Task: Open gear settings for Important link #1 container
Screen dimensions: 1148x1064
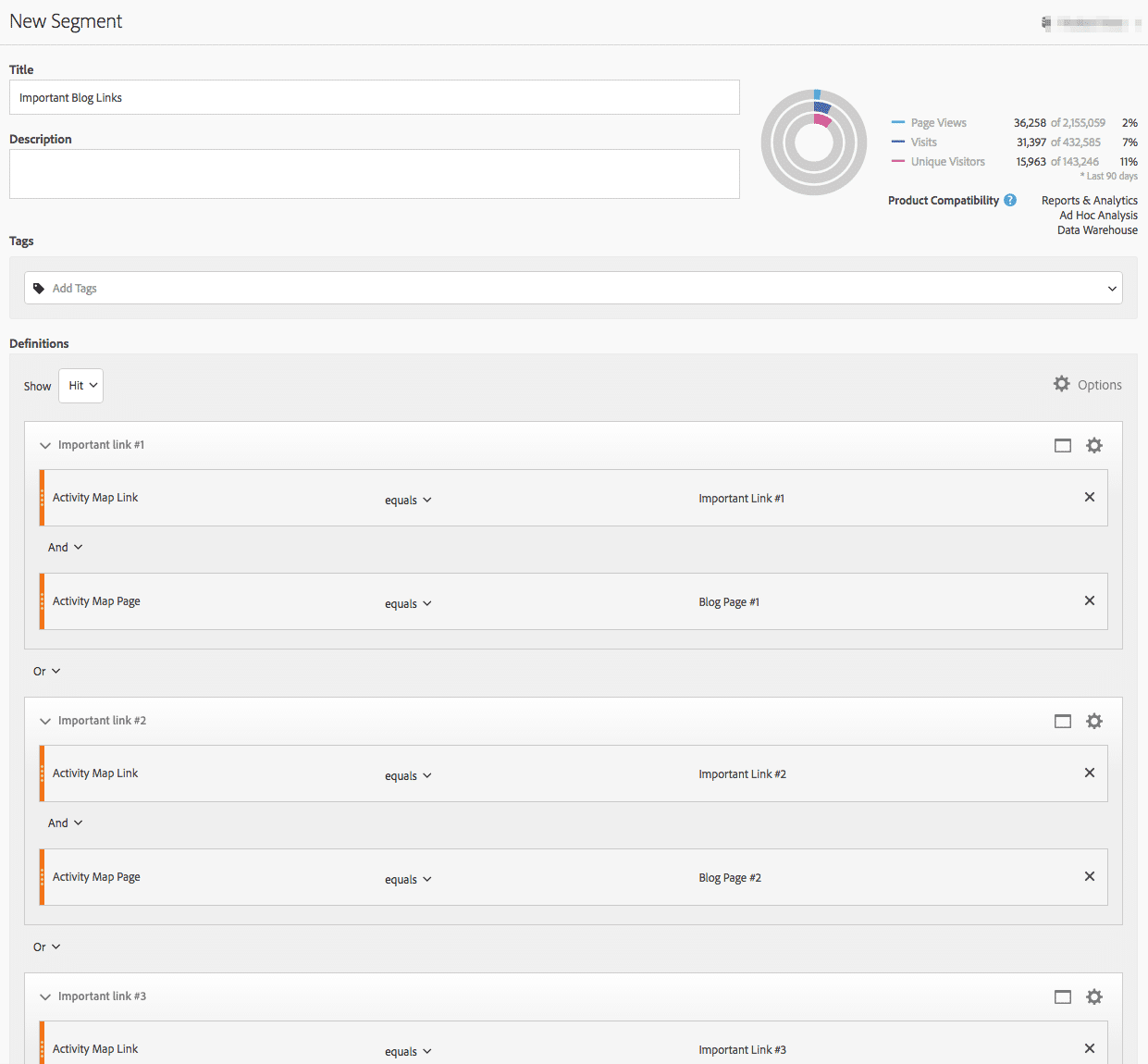Action: click(1094, 446)
